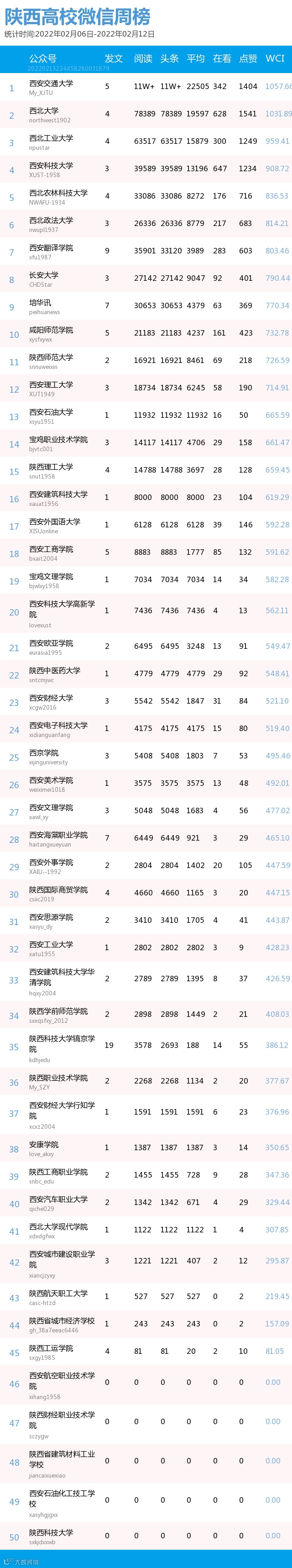Screen dimensions: 292x1568
Task: Select 陕西师范大学 account name
Action: (51, 358)
